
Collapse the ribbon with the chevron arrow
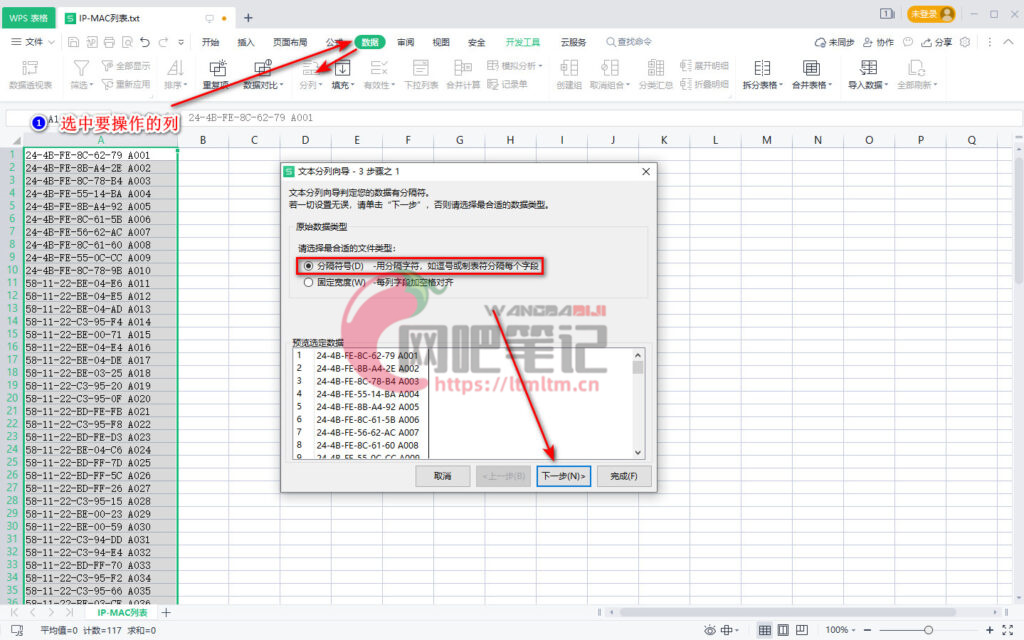[1008, 42]
